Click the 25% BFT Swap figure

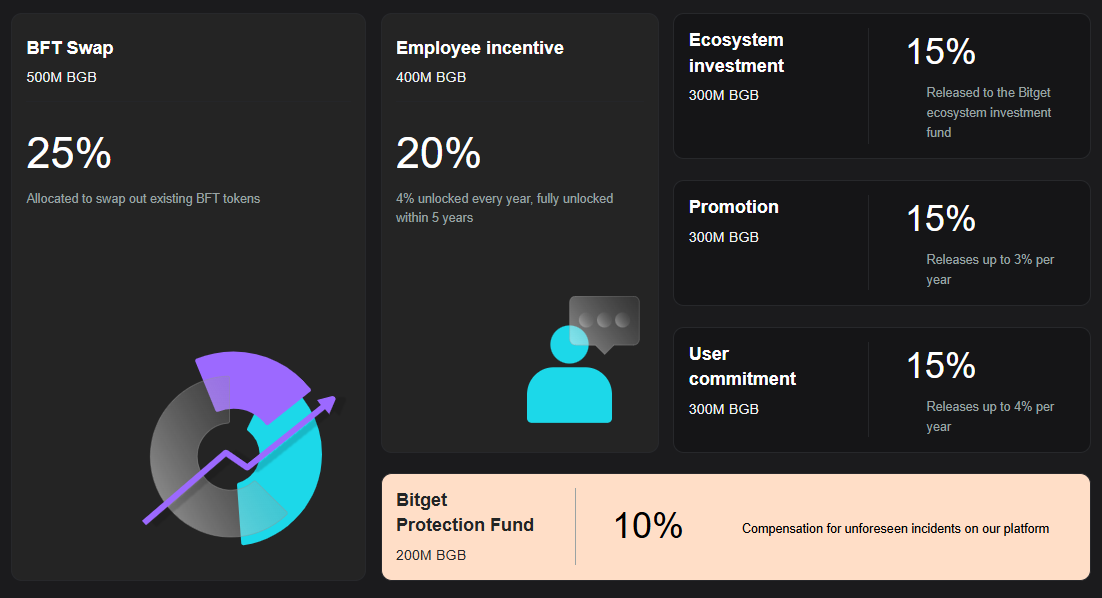click(x=69, y=153)
